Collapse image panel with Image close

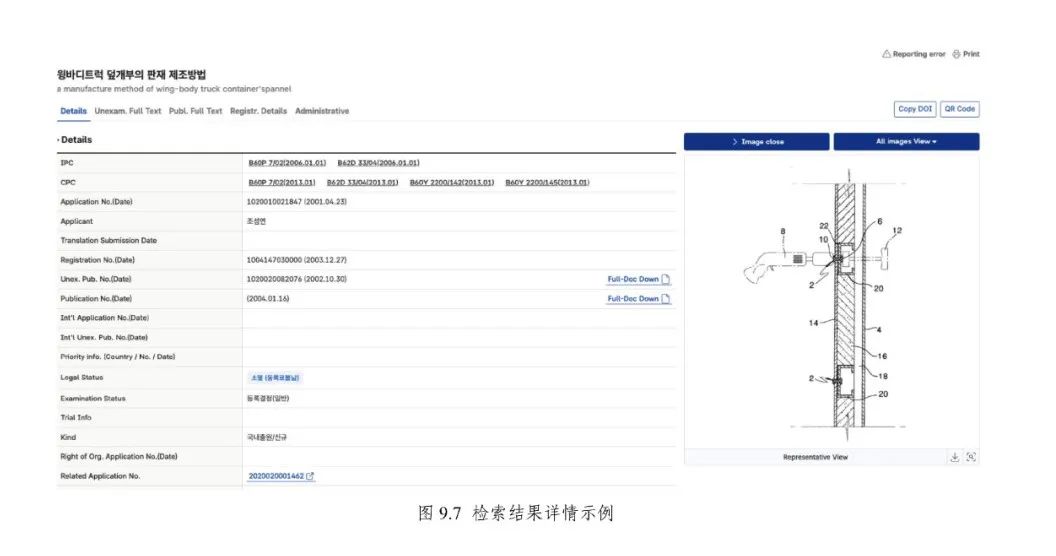pyautogui.click(x=757, y=142)
